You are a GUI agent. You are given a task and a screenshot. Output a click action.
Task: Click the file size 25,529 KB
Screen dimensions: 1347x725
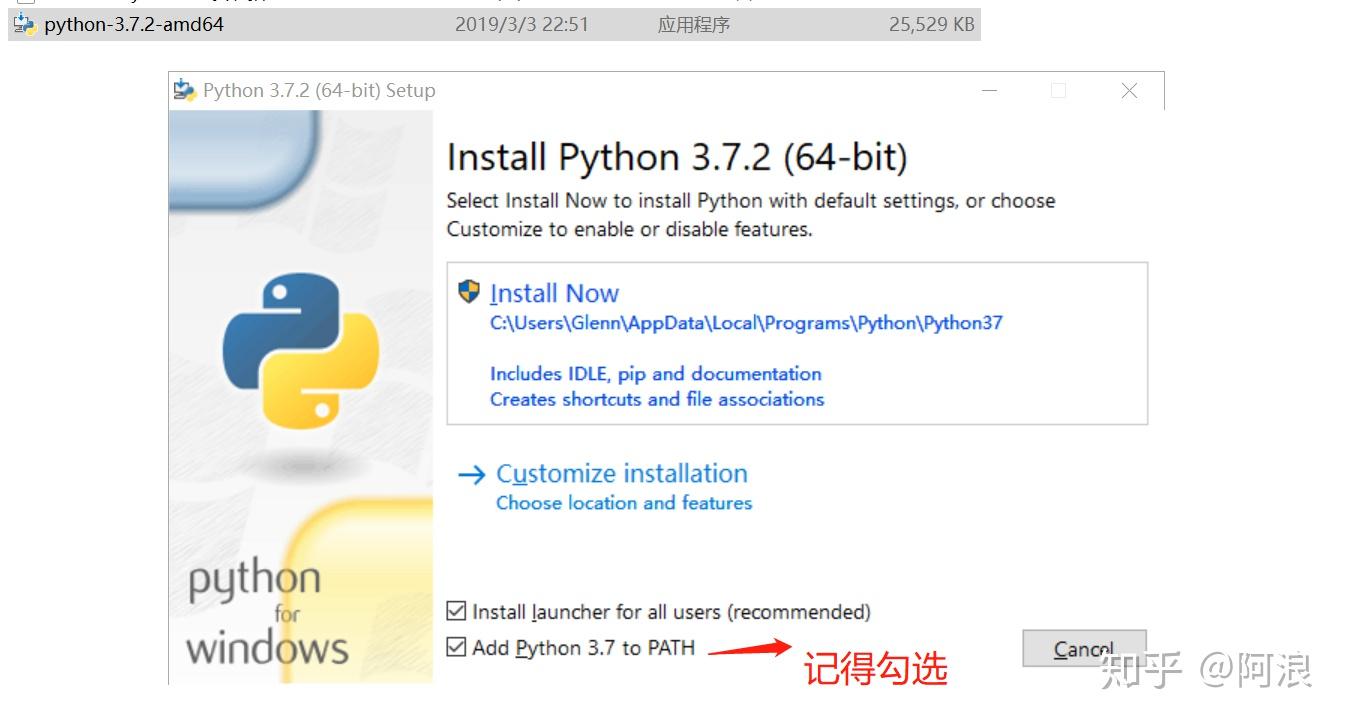931,24
